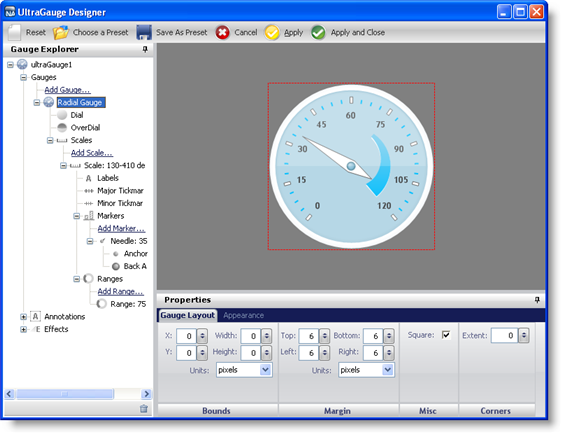Click the Save As Preset label
The image size is (562, 434).
click(182, 32)
